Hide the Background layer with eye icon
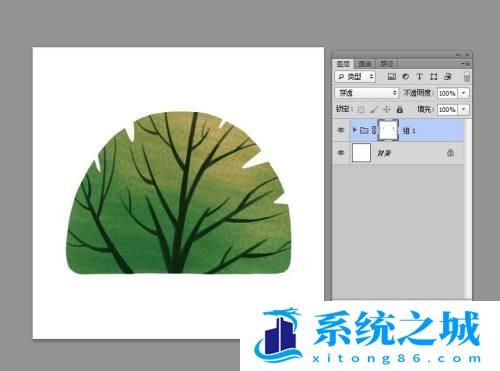The image size is (500, 371). pyautogui.click(x=341, y=153)
